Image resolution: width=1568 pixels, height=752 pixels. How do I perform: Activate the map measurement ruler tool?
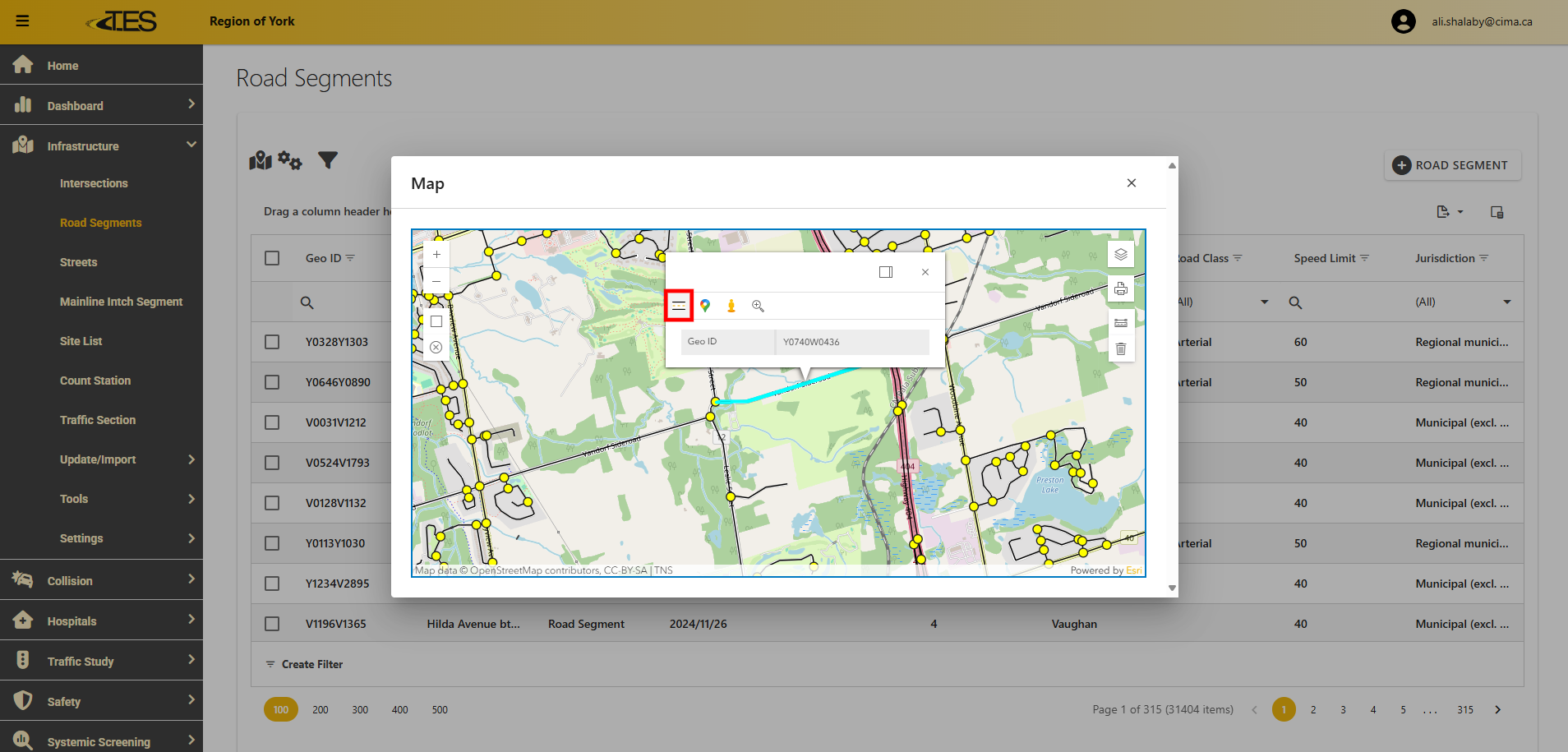pyautogui.click(x=1120, y=323)
